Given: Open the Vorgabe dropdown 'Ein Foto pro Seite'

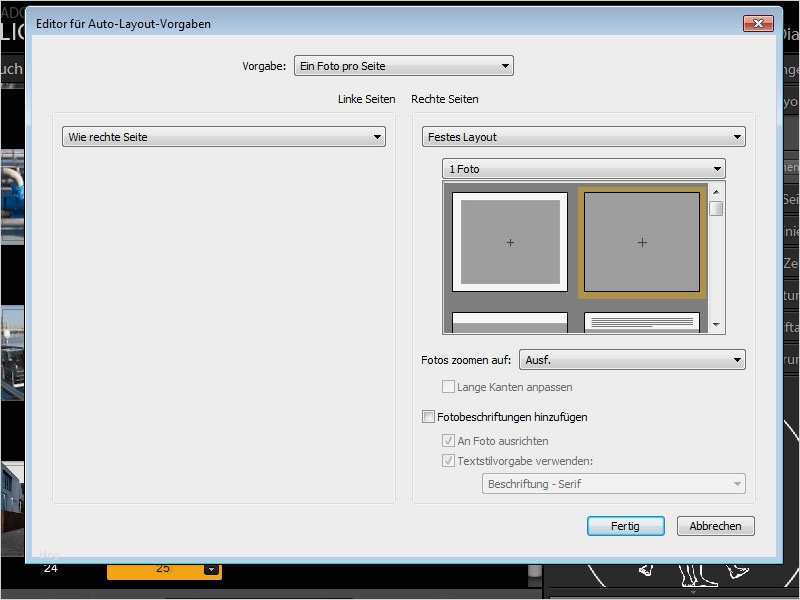Looking at the screenshot, I should 404,66.
